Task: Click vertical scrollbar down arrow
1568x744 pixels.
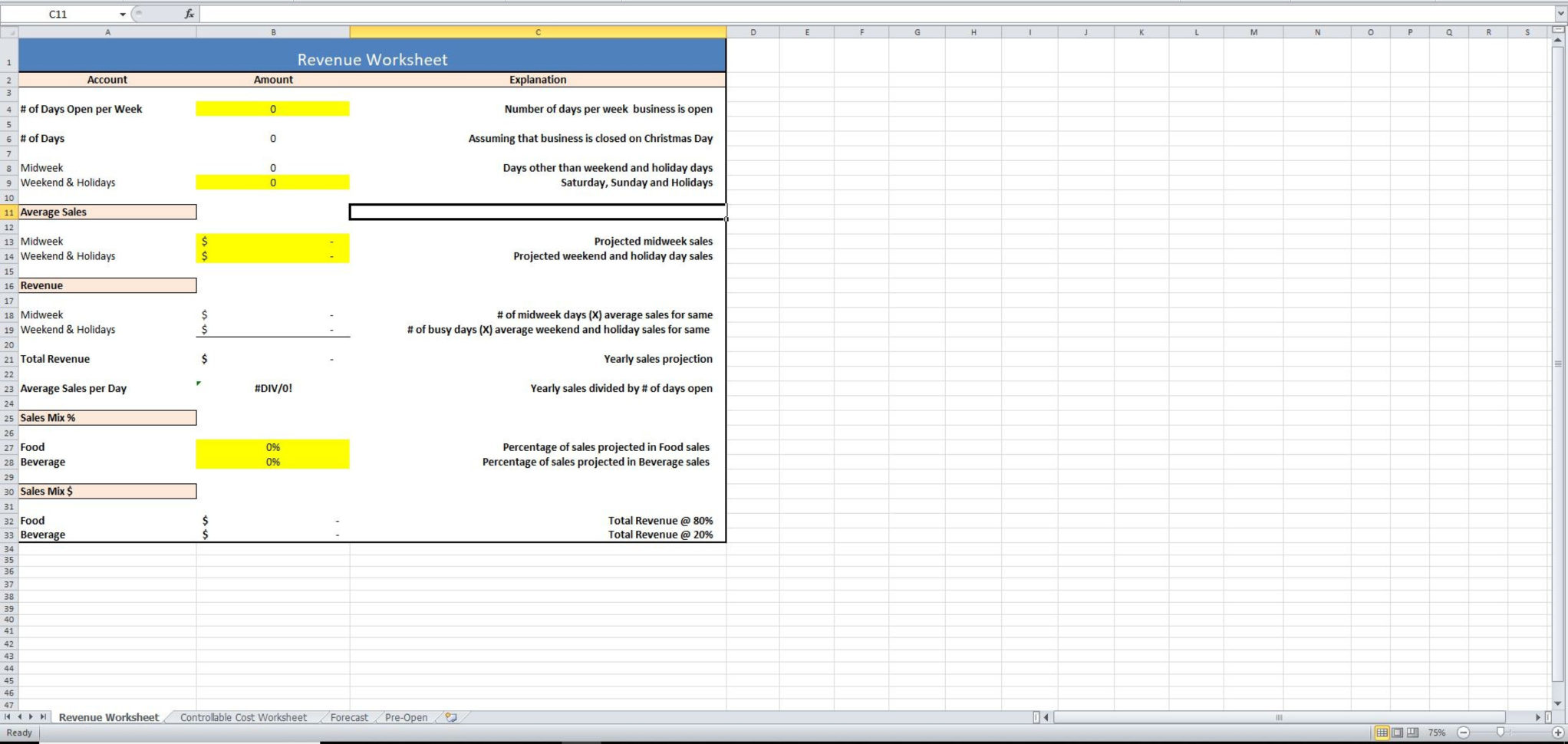Action: 1558,703
